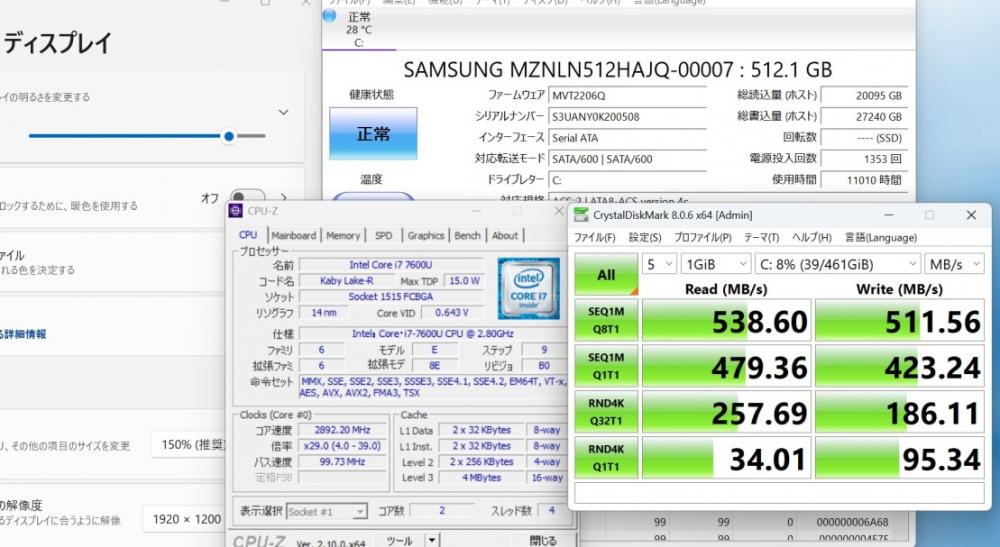Screen dimensions: 1000x547
Task: Click the Serial ATA interface field
Action: 628,137
